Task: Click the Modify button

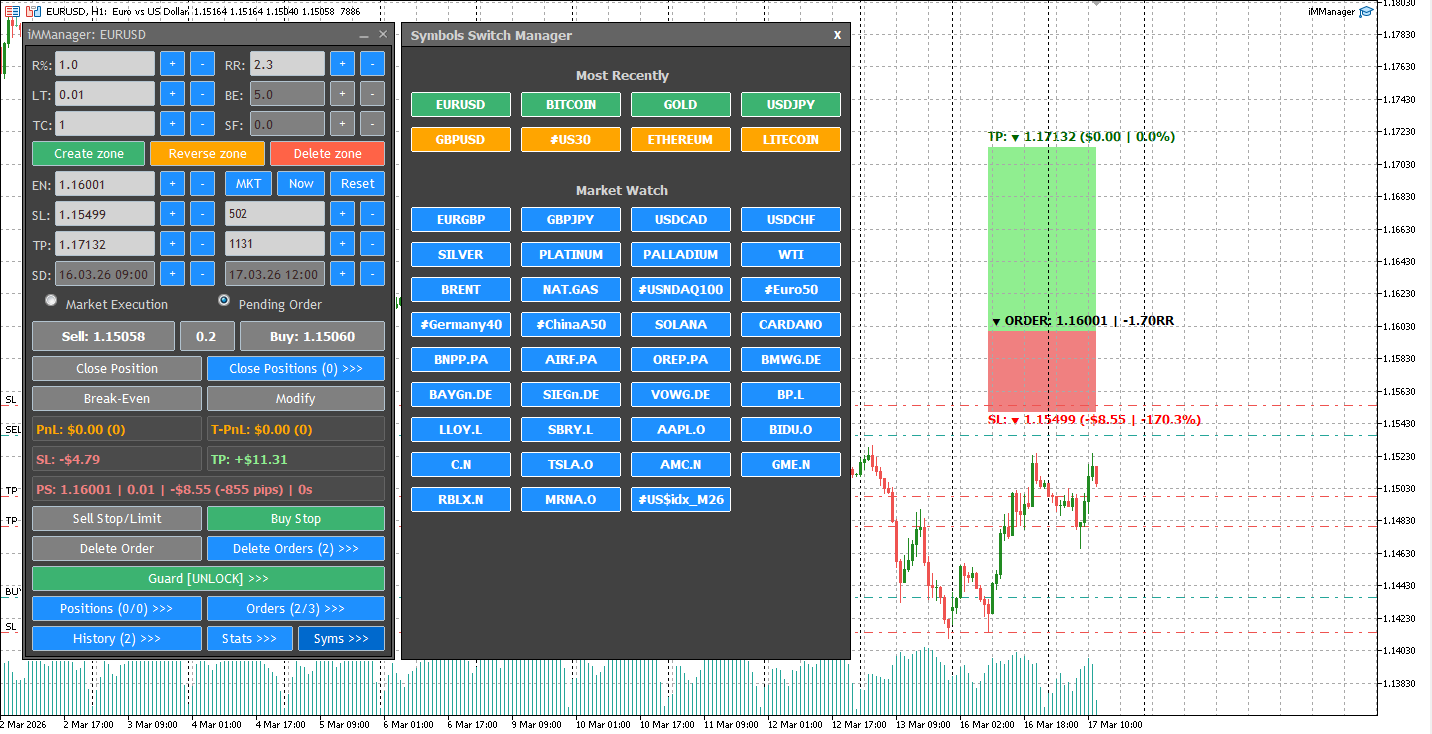Action: click(296, 399)
